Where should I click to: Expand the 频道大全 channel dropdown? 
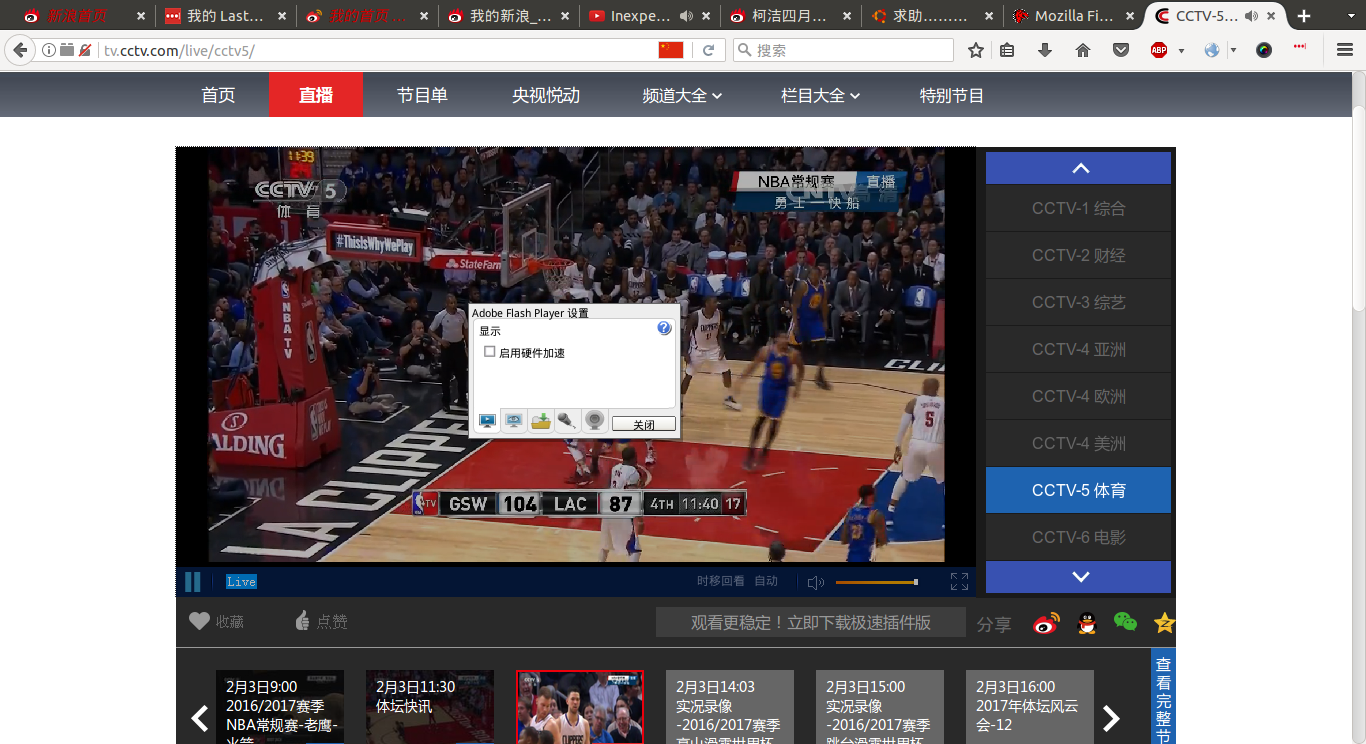[682, 95]
